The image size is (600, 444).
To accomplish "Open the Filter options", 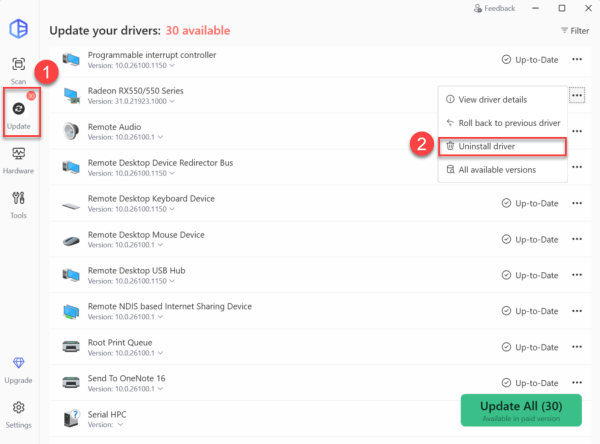I will (575, 31).
